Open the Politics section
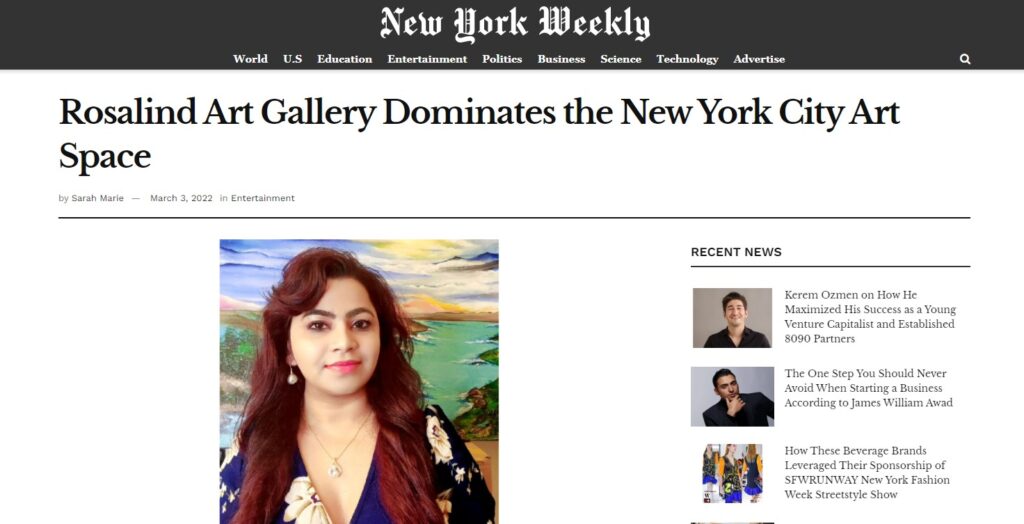1024x524 pixels. (502, 59)
